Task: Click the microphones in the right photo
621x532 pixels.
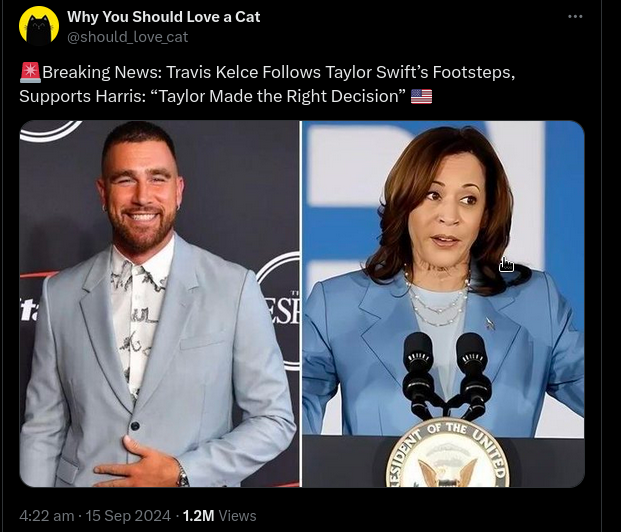Action: pos(445,368)
